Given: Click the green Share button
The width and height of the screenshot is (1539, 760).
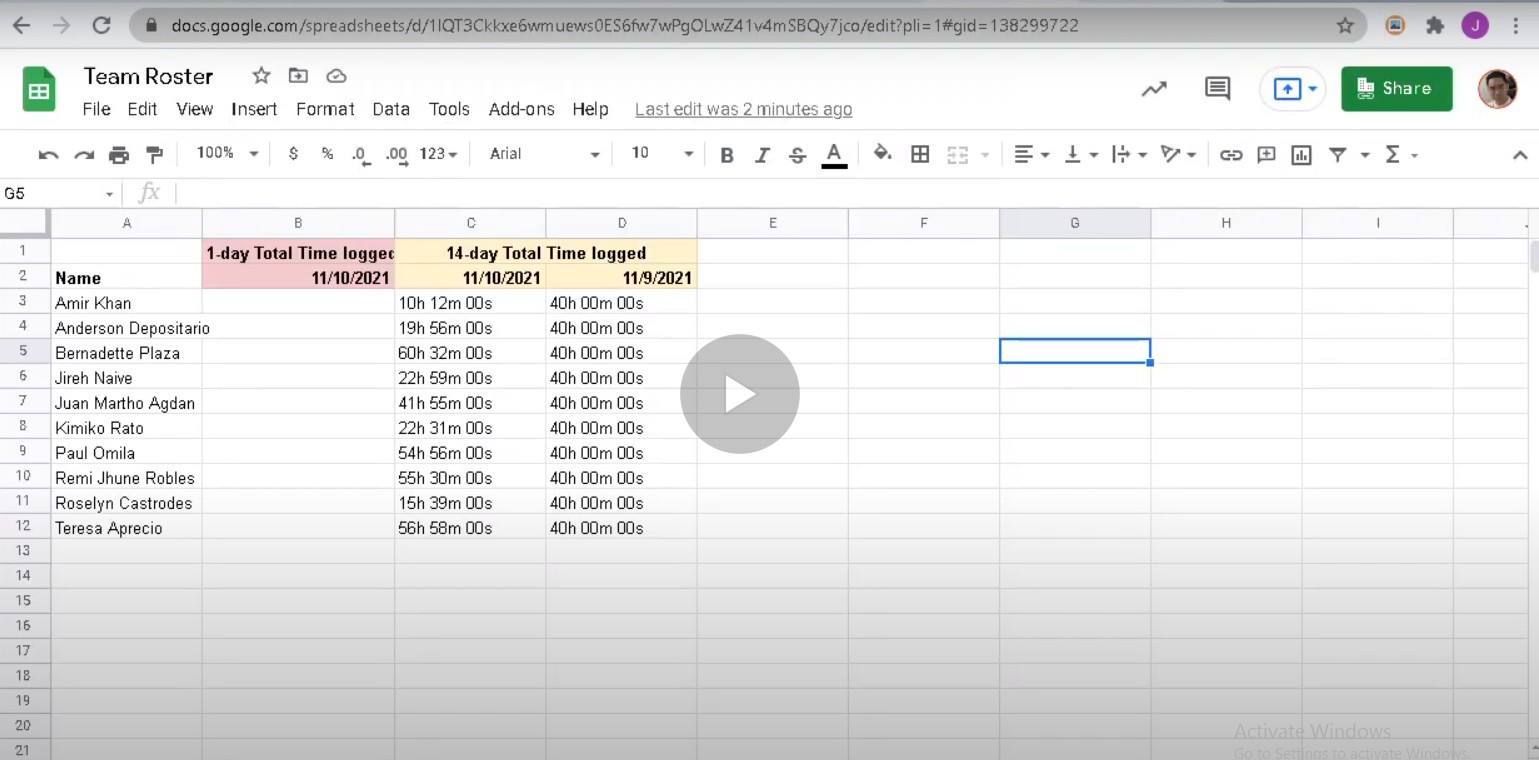Looking at the screenshot, I should tap(1396, 89).
